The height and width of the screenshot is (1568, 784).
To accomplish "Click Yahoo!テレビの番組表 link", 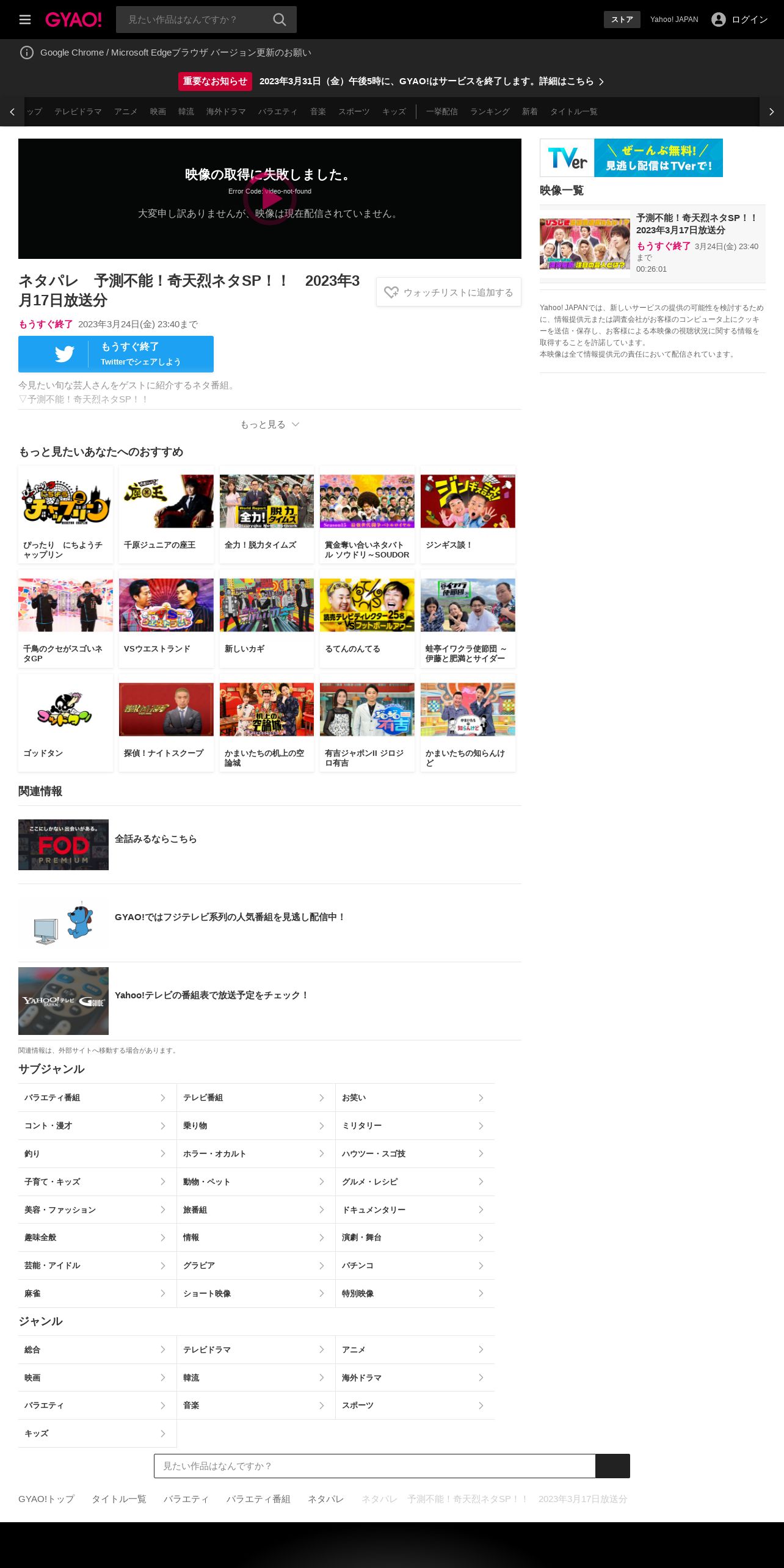I will pyautogui.click(x=211, y=995).
